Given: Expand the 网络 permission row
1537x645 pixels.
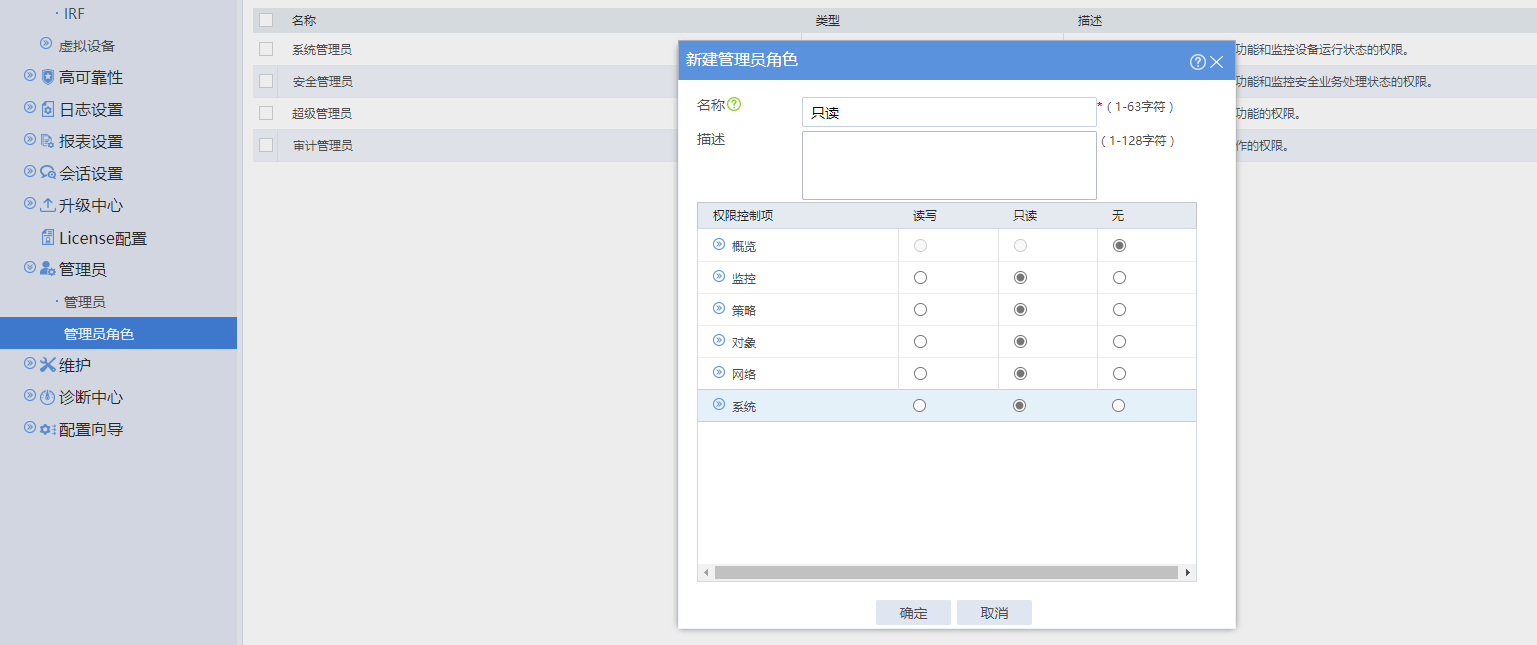Looking at the screenshot, I should [718, 373].
